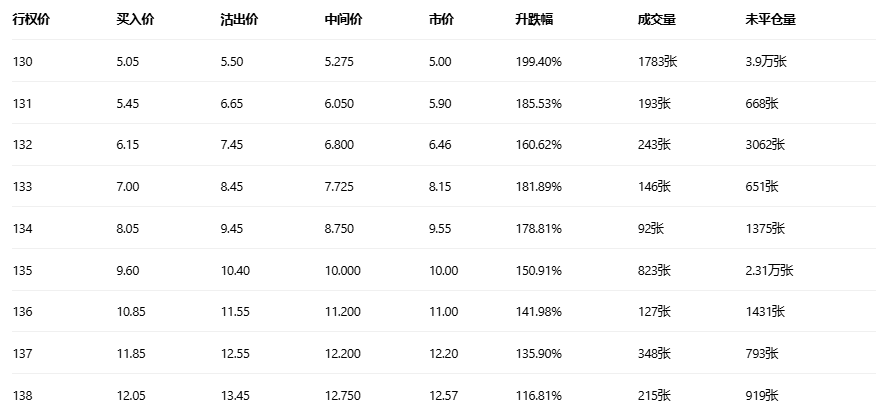This screenshot has width=879, height=416.
Task: Click the 市价 column header
Action: pos(440,20)
